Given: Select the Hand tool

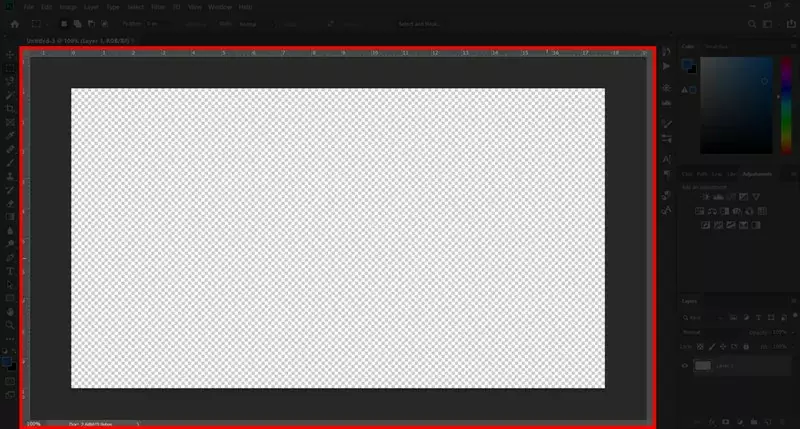Looking at the screenshot, I should pyautogui.click(x=10, y=312).
